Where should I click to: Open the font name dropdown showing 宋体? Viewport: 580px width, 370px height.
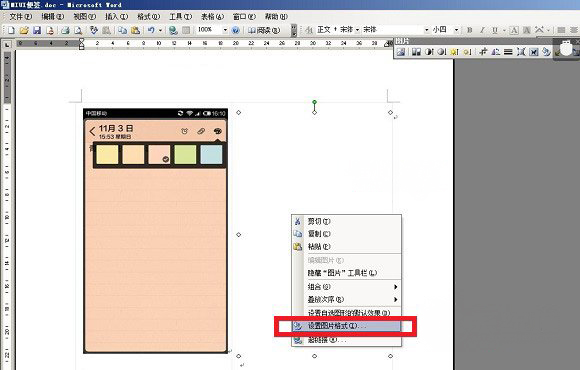(426, 30)
